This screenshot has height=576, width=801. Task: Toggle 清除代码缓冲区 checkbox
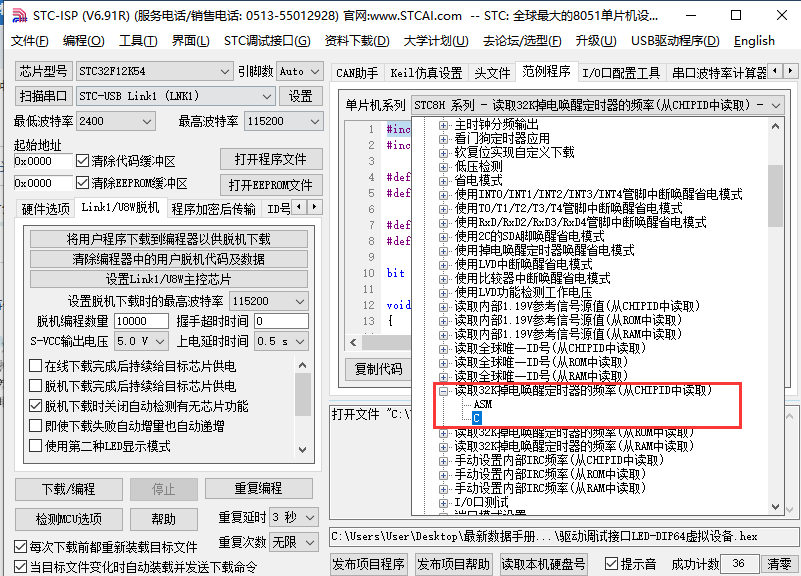pos(82,161)
